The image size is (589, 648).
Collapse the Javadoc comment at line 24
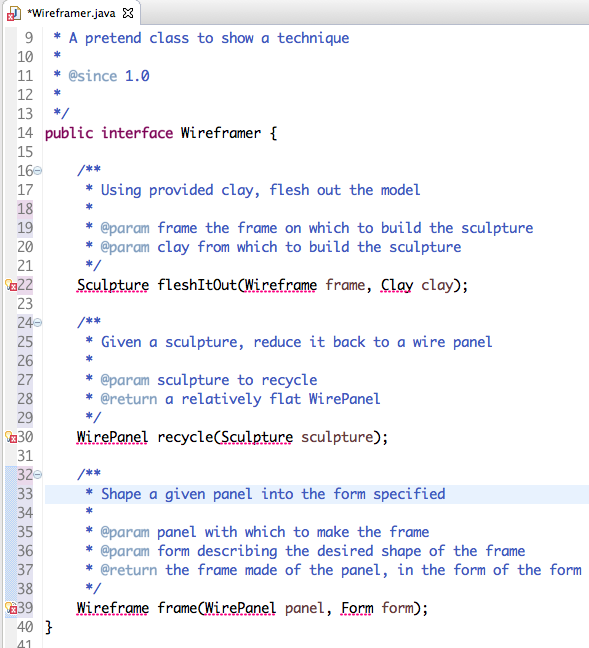[38, 322]
